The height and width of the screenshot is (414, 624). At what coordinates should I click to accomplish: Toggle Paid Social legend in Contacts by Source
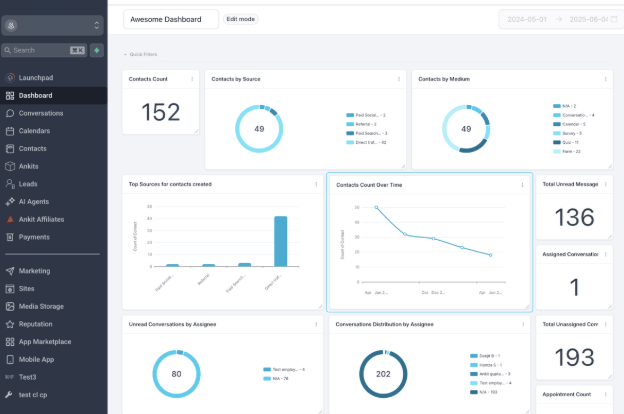point(366,115)
